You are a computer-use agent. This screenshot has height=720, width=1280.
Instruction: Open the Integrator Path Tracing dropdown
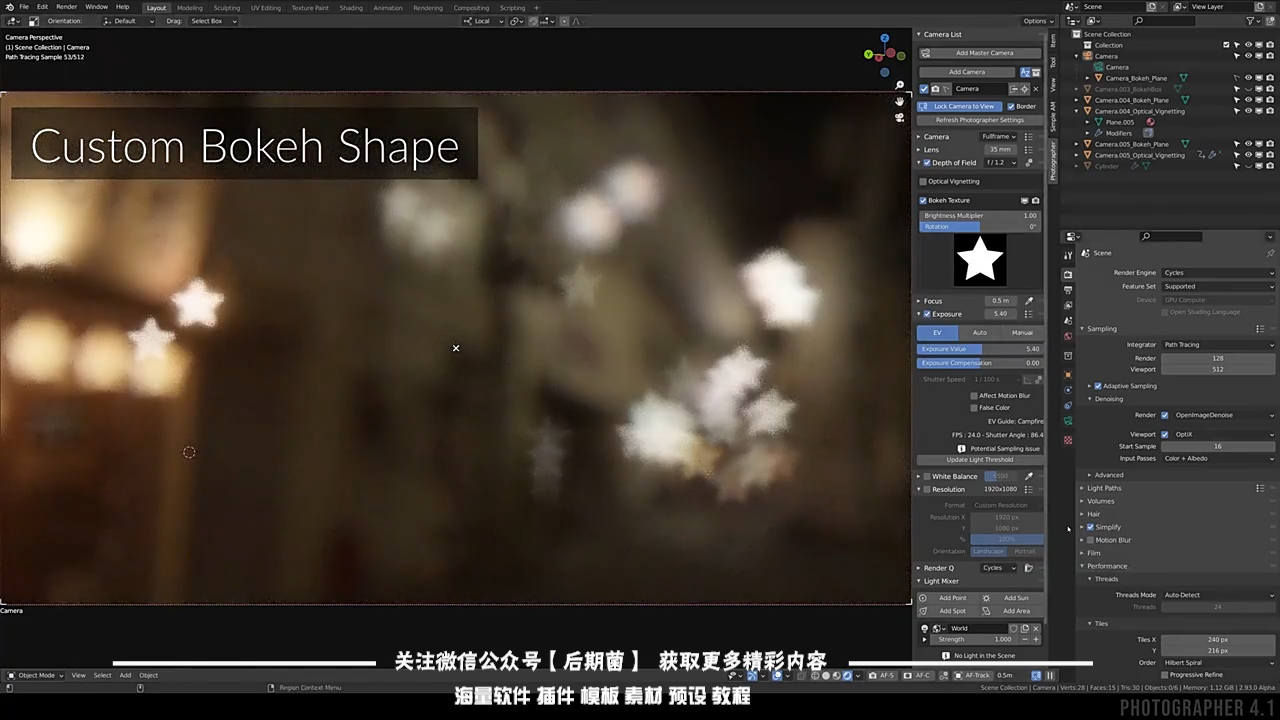pyautogui.click(x=1218, y=345)
